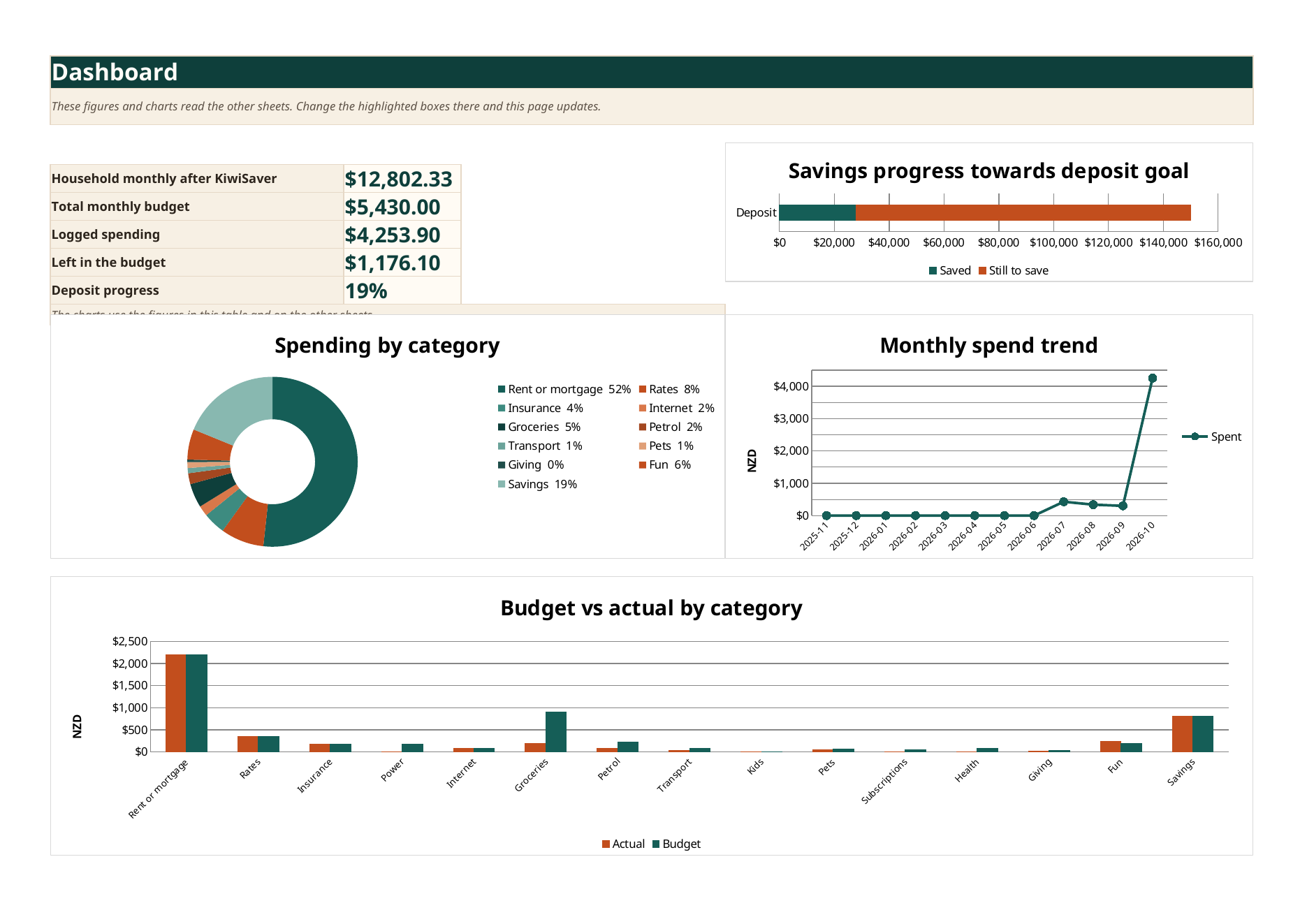The image size is (1307, 924).
Task: Click the $2,500 axis label
Action: [x=130, y=641]
